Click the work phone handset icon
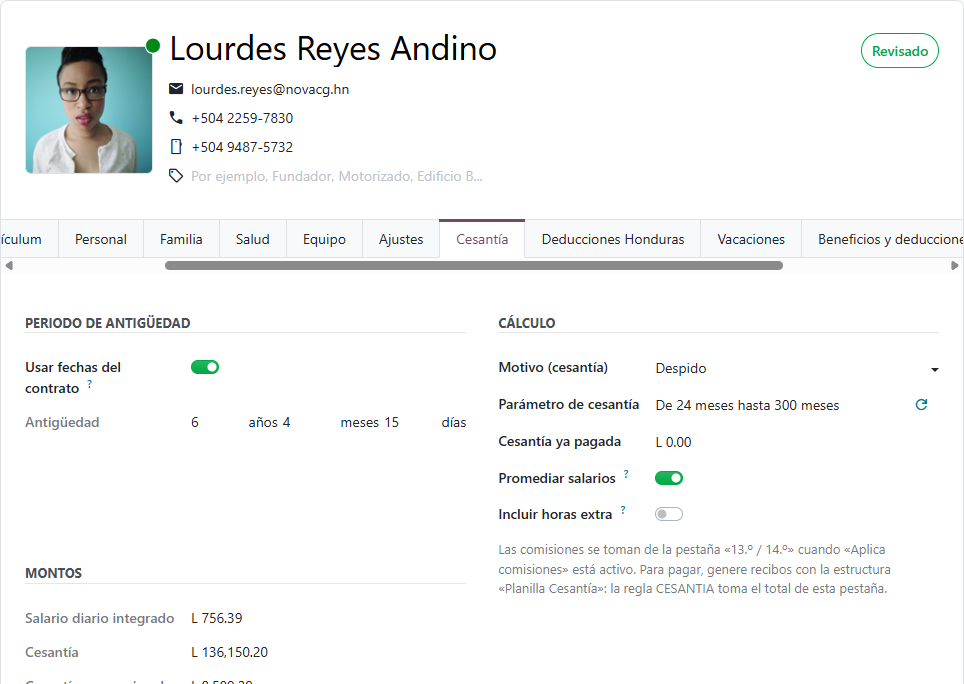This screenshot has height=684, width=964. (176, 117)
